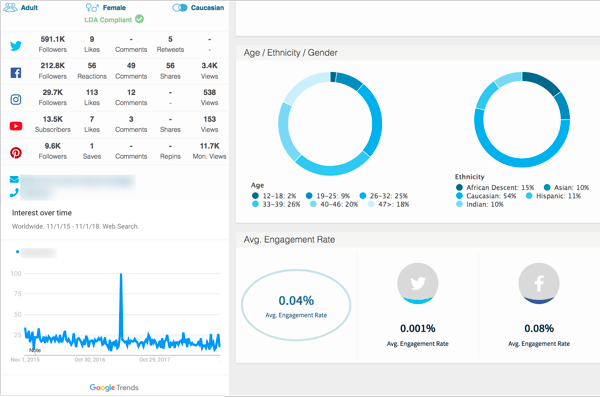Click the Facebook icon in the stats table
The width and height of the screenshot is (600, 397).
pyautogui.click(x=16, y=73)
